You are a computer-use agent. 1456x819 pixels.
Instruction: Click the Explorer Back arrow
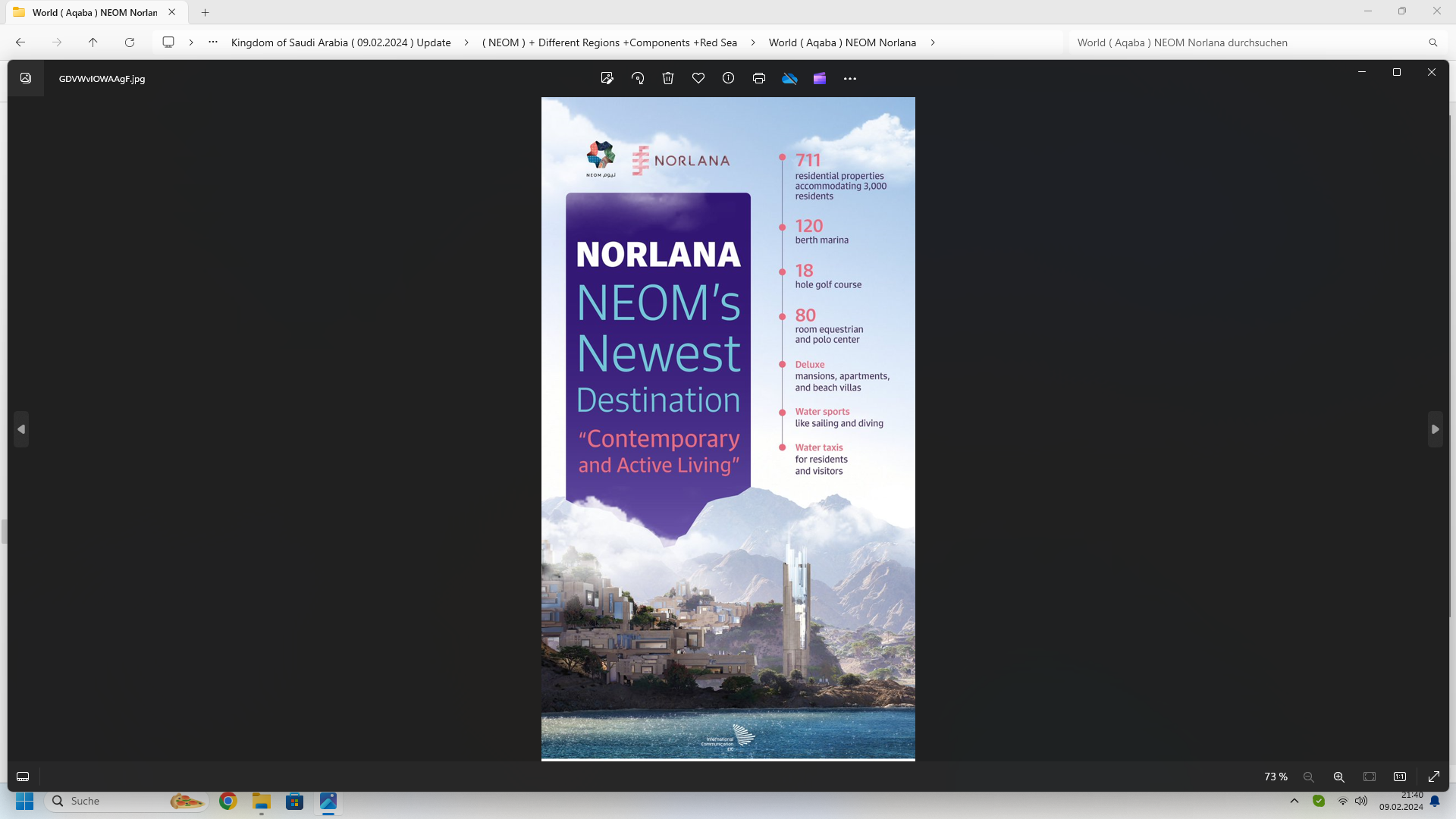point(20,42)
